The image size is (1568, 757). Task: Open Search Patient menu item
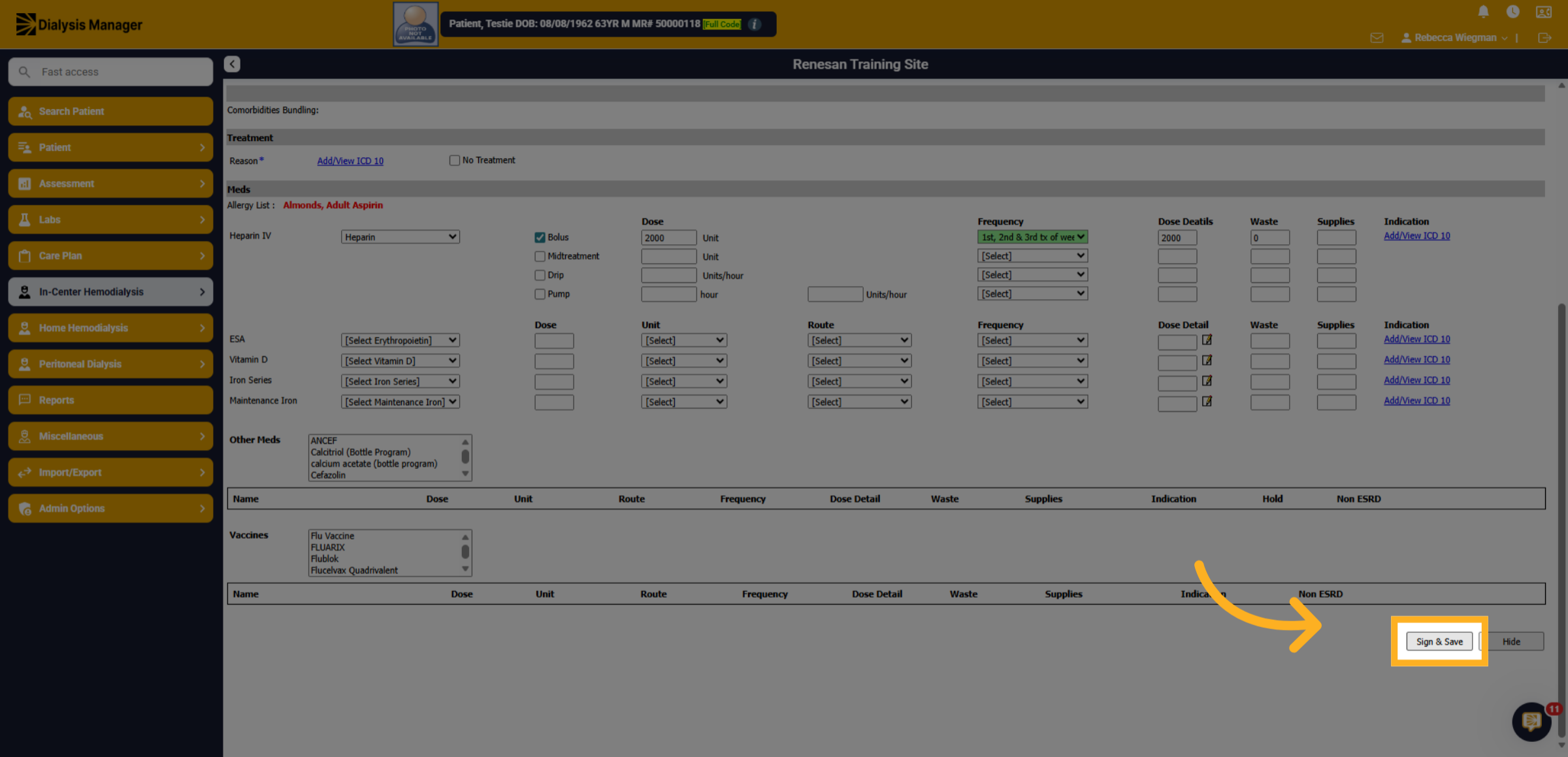(110, 111)
